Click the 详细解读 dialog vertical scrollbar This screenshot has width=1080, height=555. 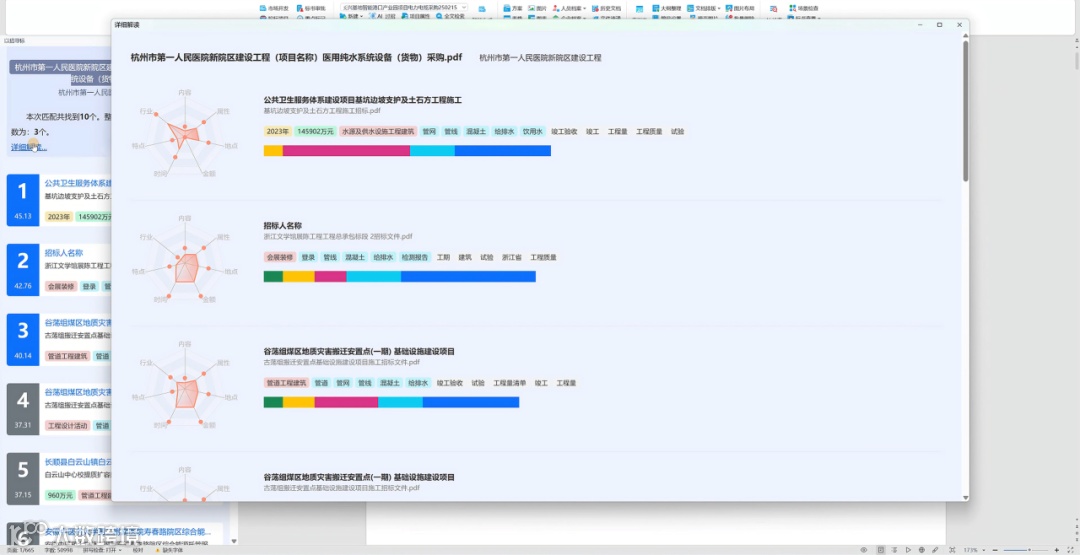click(965, 110)
